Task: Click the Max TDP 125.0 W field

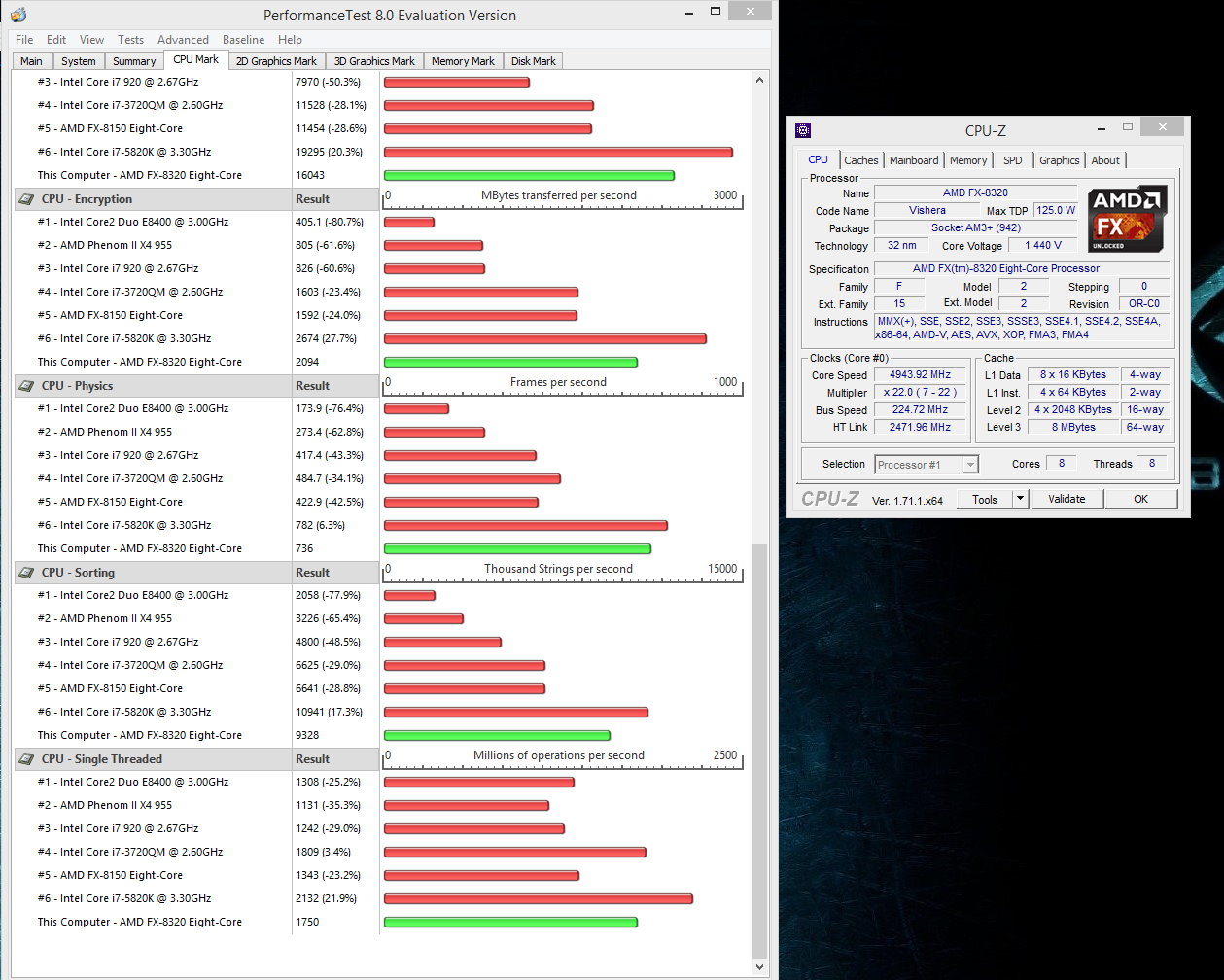Action: point(1056,210)
